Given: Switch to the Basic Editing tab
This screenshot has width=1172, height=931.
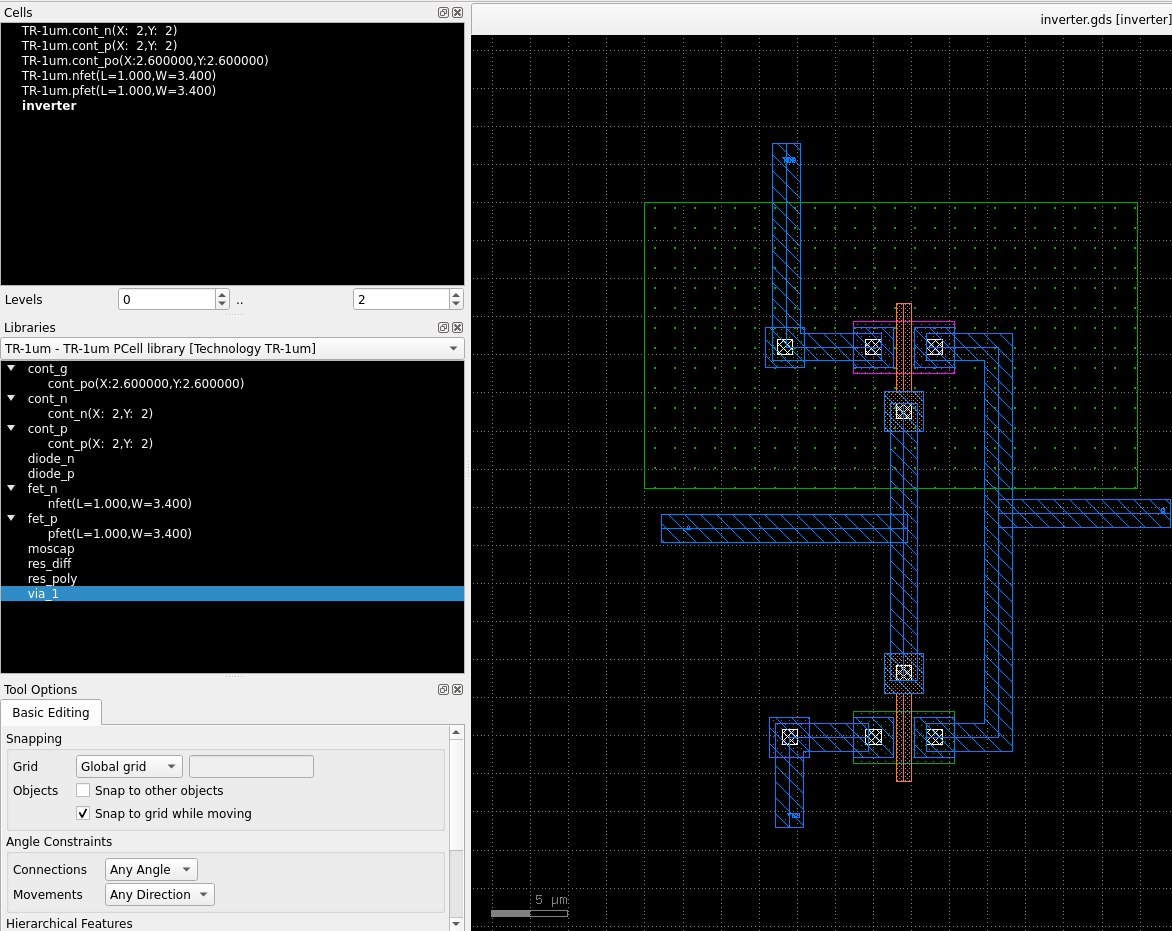Looking at the screenshot, I should pyautogui.click(x=51, y=713).
